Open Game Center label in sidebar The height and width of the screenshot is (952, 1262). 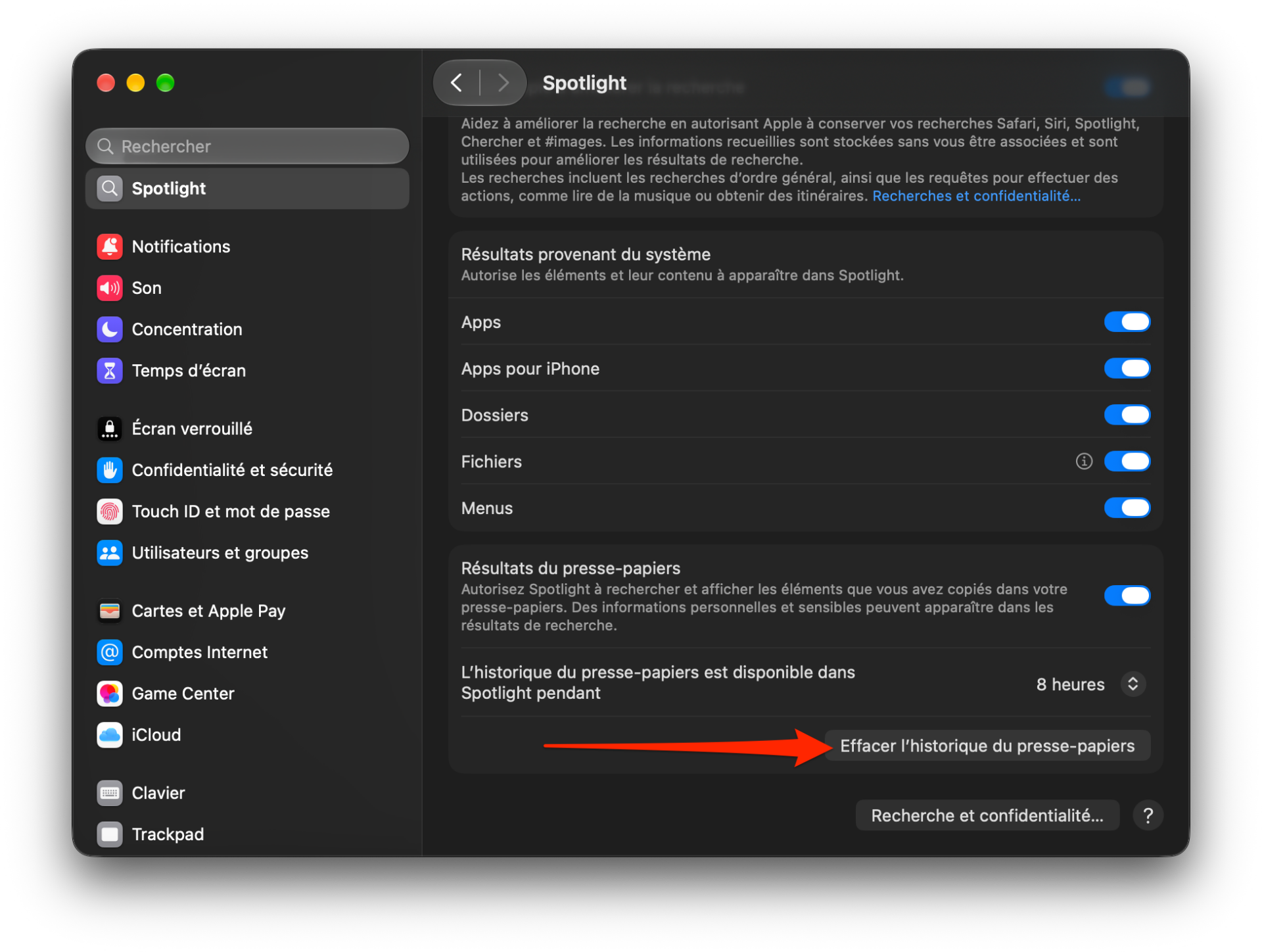click(183, 694)
